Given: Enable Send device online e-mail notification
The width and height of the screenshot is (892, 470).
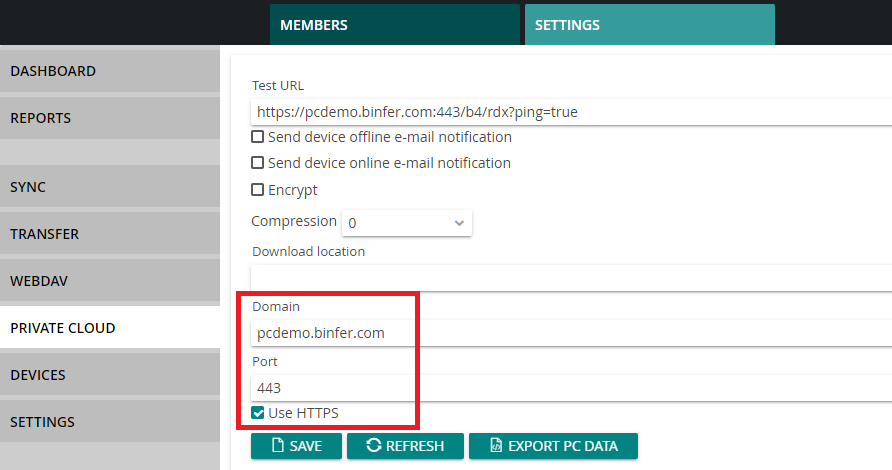Looking at the screenshot, I should [x=258, y=163].
